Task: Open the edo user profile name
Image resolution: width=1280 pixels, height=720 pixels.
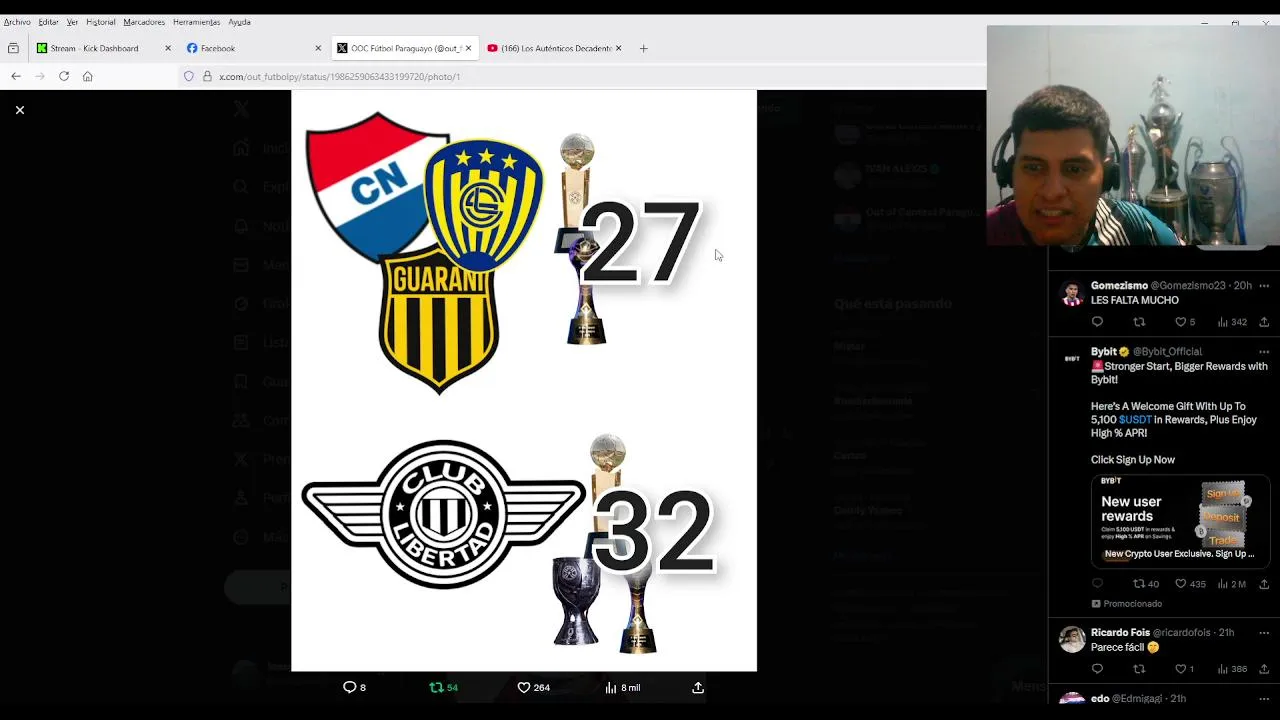Action: [x=1100, y=698]
